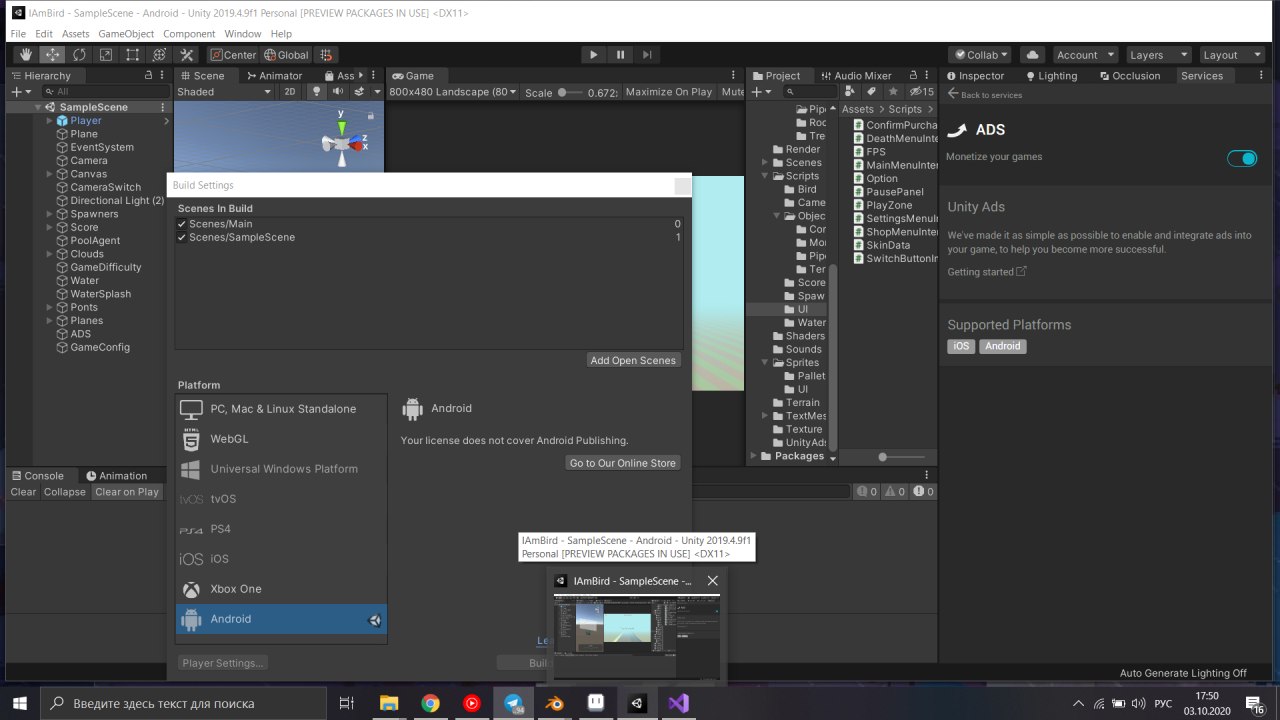Expand Player in Hierarchy
The image size is (1280, 720).
49,120
